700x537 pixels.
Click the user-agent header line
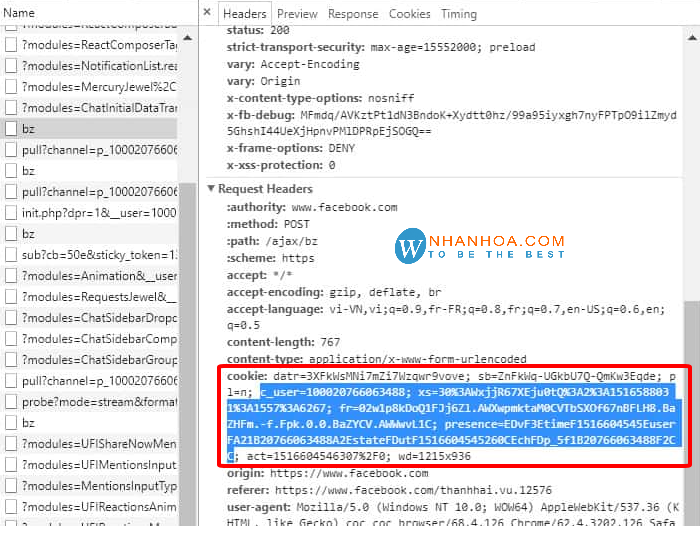[x=453, y=515]
